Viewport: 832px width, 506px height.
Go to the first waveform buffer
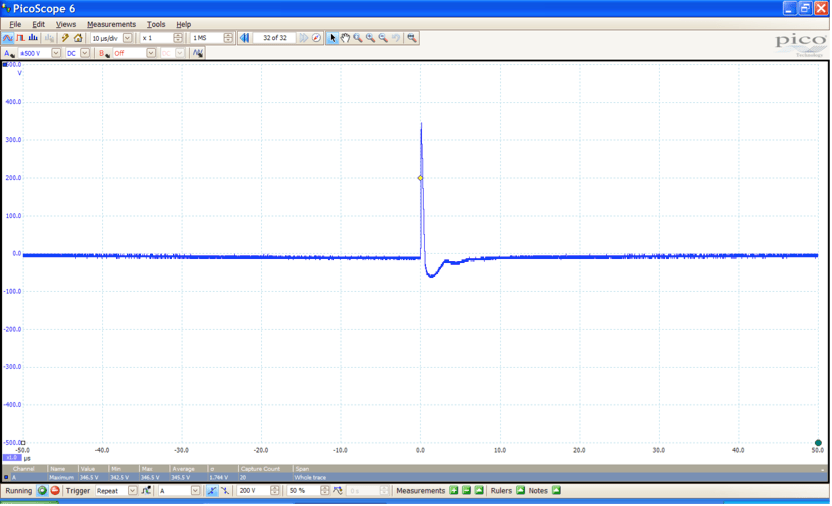coord(245,38)
